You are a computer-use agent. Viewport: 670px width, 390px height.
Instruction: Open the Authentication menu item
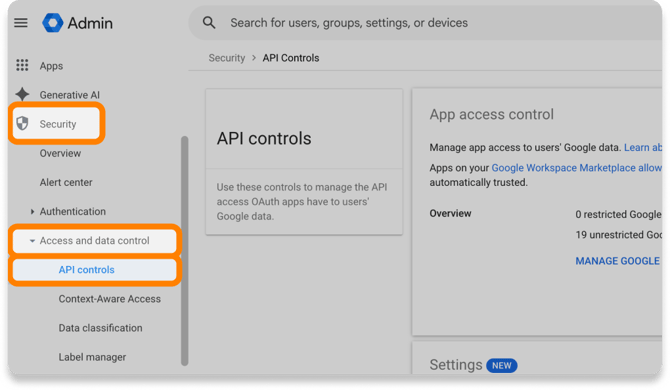coord(73,211)
